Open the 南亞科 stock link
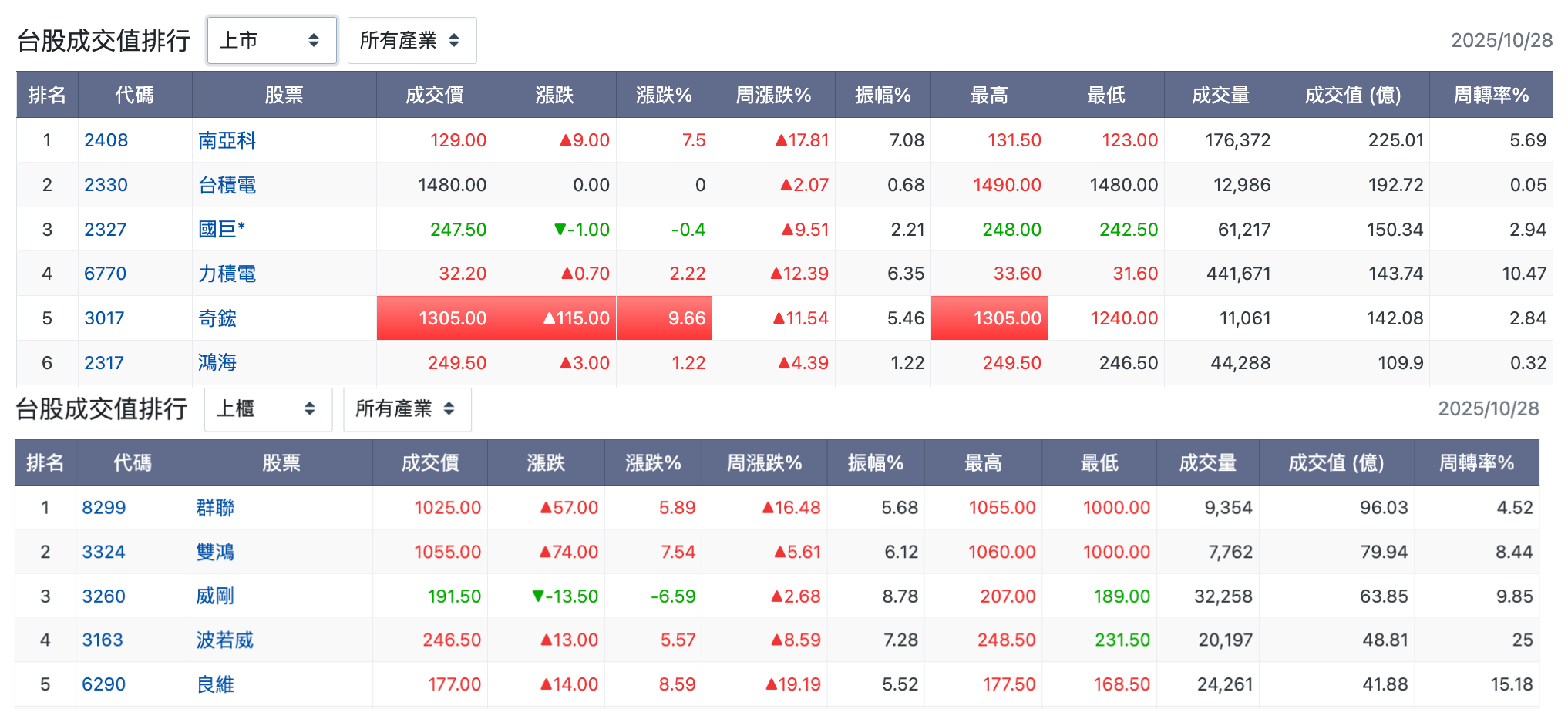The height and width of the screenshot is (709, 1568). pos(227,140)
